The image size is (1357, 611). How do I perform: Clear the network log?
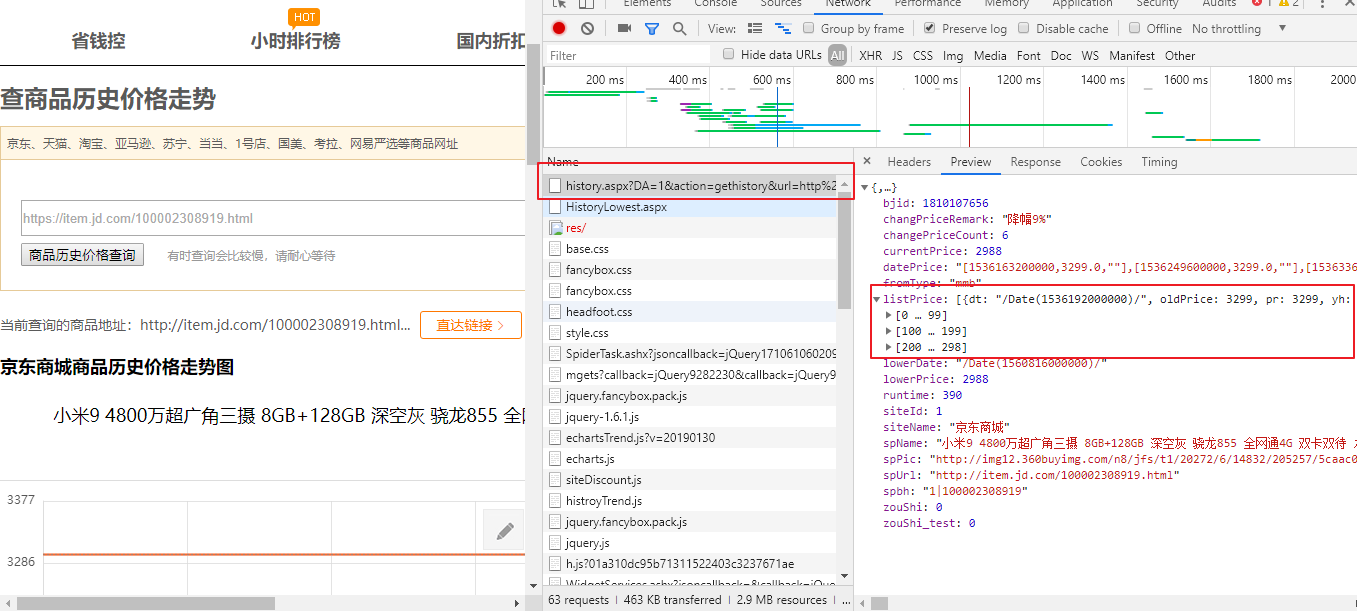point(587,29)
